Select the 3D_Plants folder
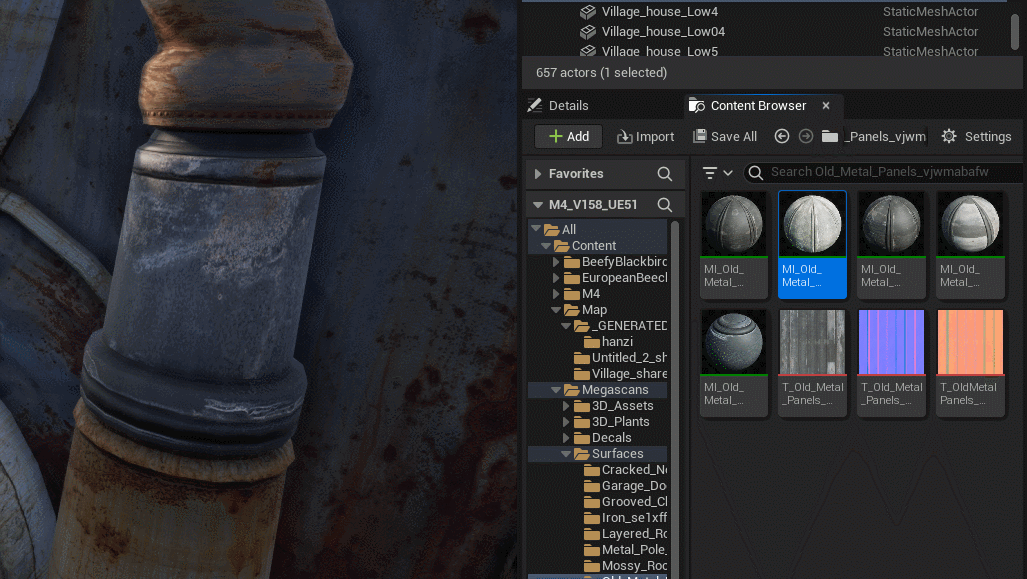Image resolution: width=1027 pixels, height=579 pixels. point(622,422)
